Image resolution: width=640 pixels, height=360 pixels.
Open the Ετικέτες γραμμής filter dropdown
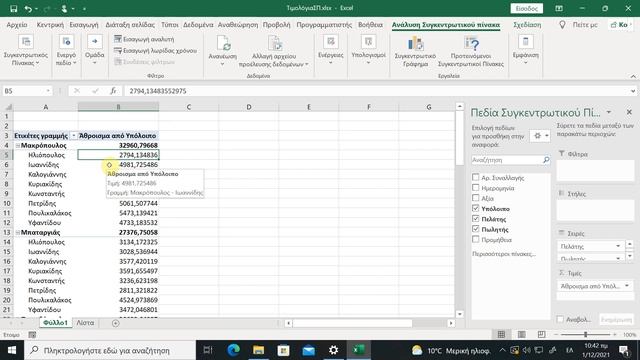[74, 136]
